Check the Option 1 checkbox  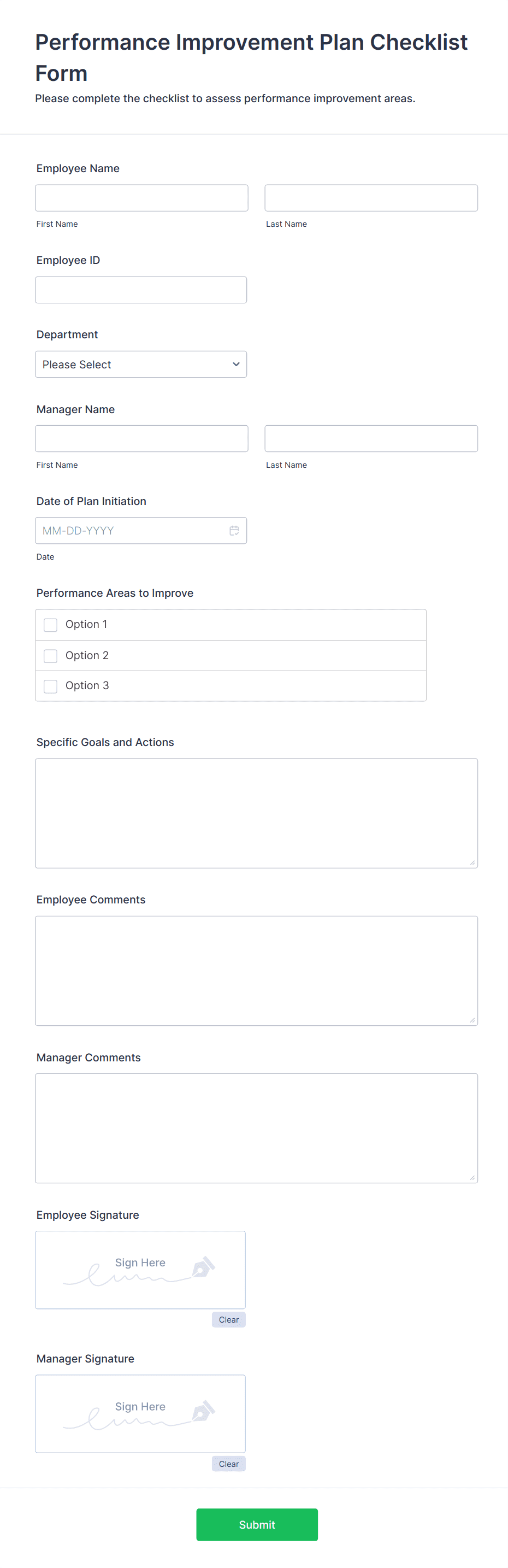tap(50, 625)
